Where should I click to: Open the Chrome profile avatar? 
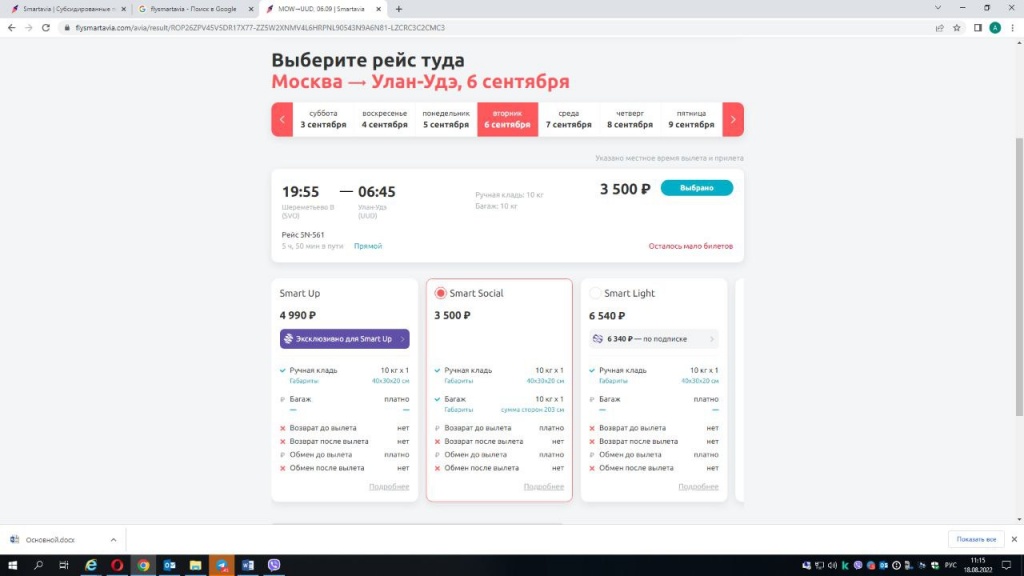pos(995,27)
